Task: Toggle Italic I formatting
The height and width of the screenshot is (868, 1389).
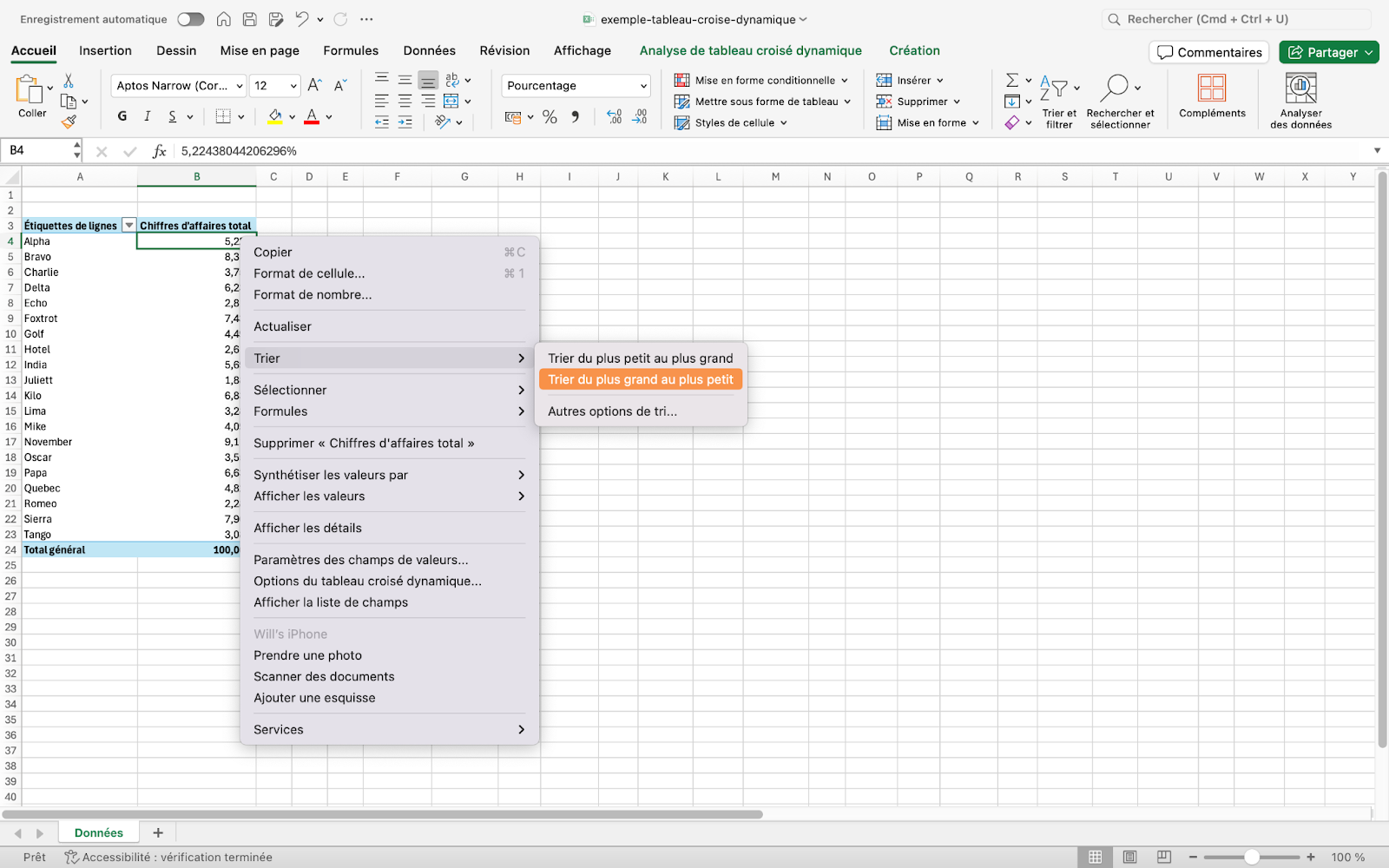Action: tap(148, 116)
